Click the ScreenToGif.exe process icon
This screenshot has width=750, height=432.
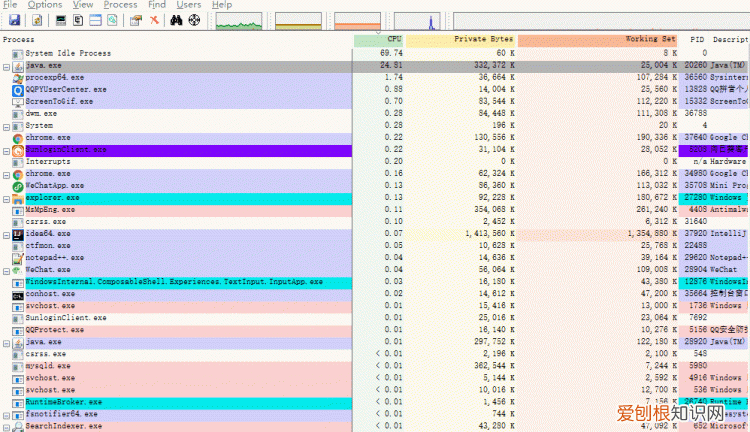click(18, 102)
